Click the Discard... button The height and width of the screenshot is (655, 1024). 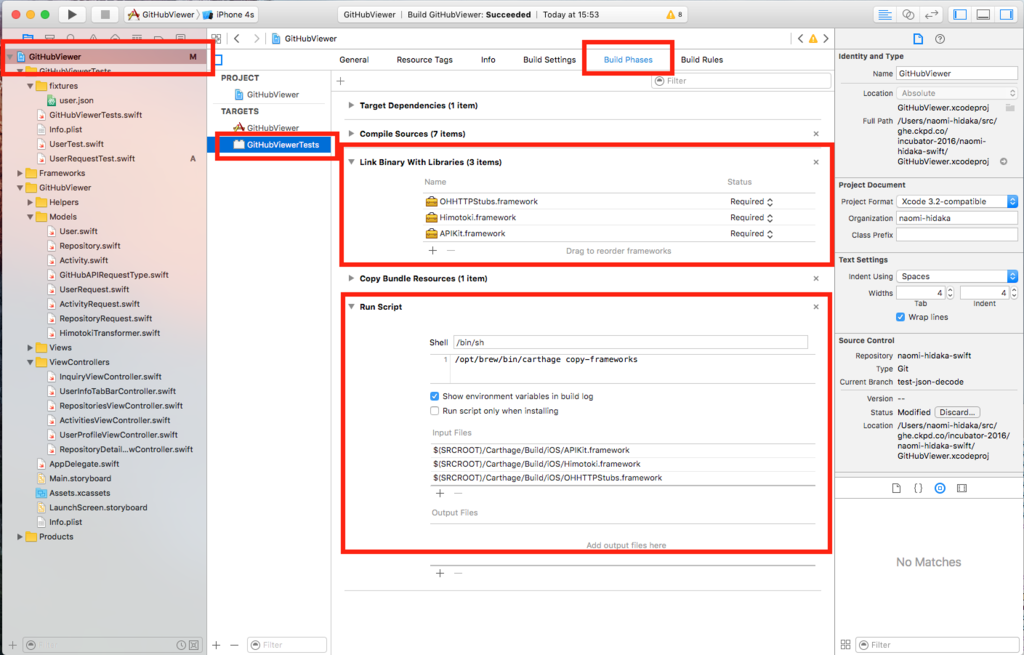point(957,412)
